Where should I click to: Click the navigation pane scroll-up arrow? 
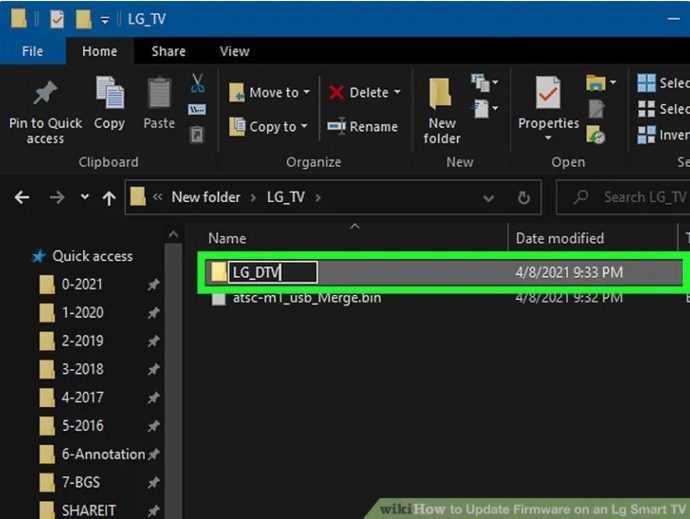173,235
